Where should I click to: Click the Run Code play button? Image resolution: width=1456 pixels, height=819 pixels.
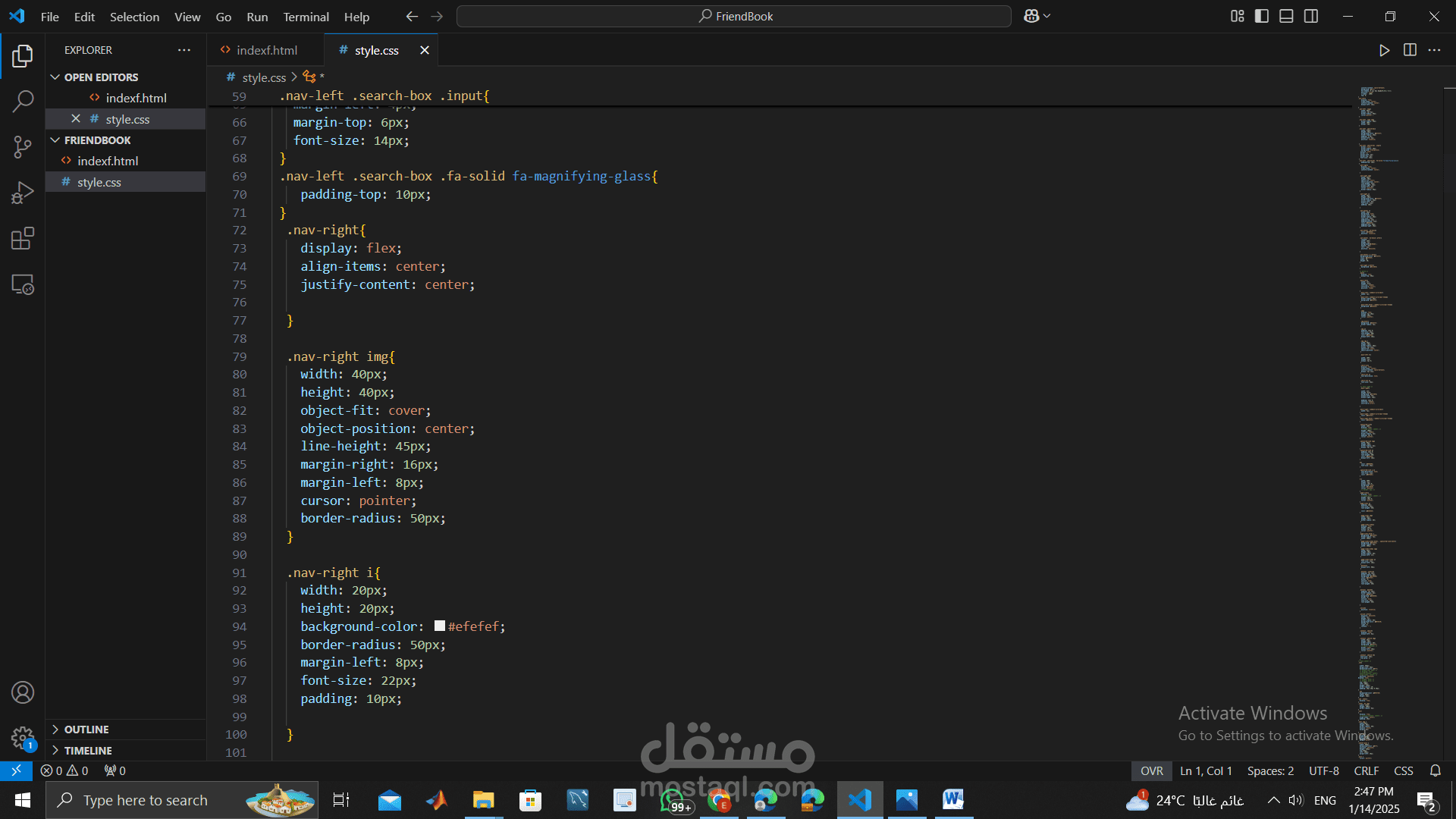click(x=1384, y=50)
